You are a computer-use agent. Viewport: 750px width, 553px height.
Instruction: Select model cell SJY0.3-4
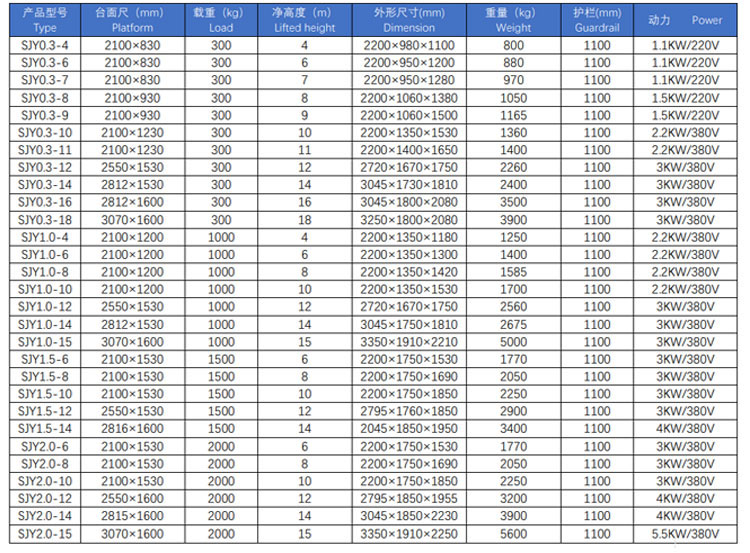tap(45, 45)
